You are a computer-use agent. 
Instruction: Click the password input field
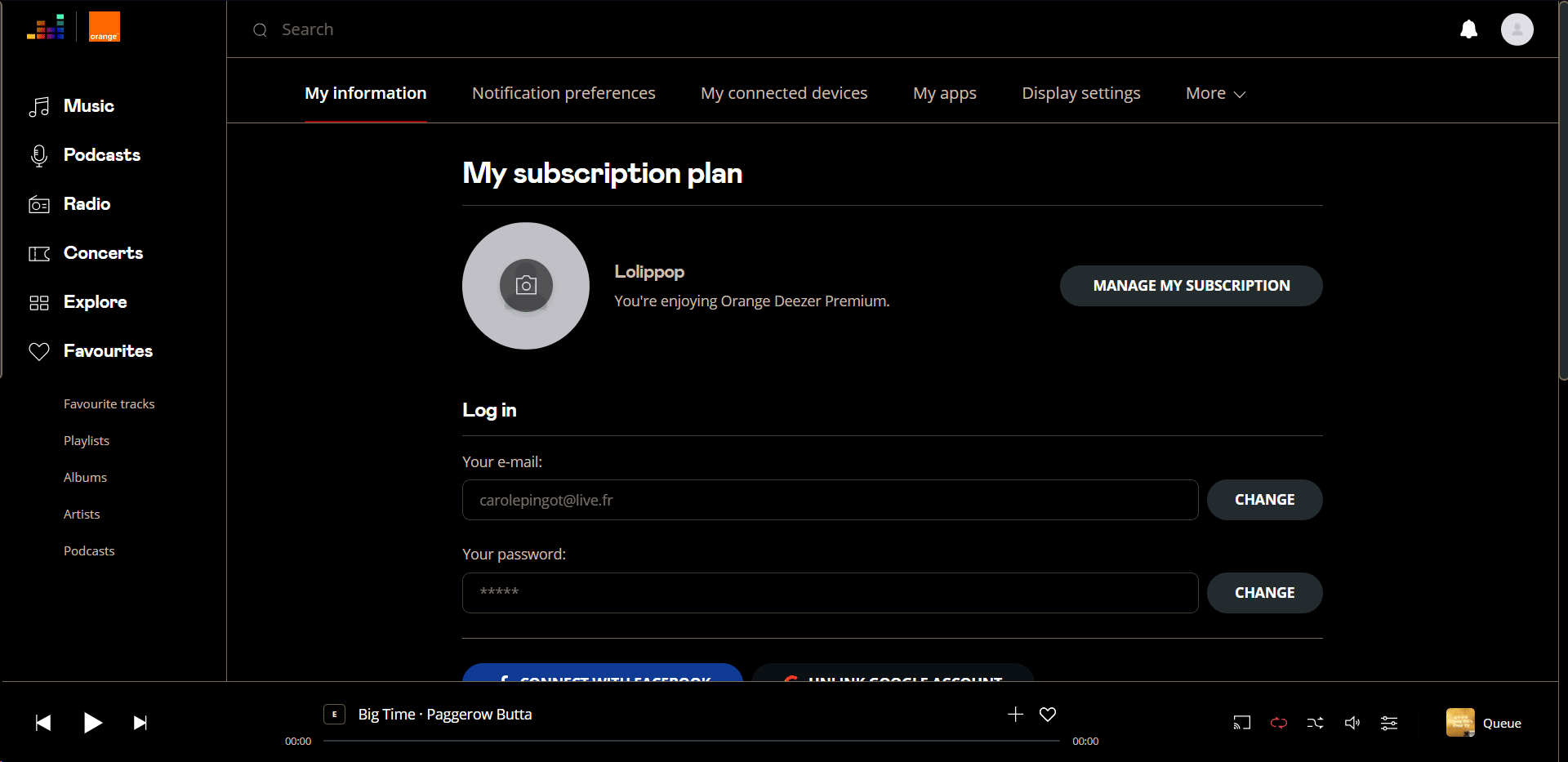[831, 593]
